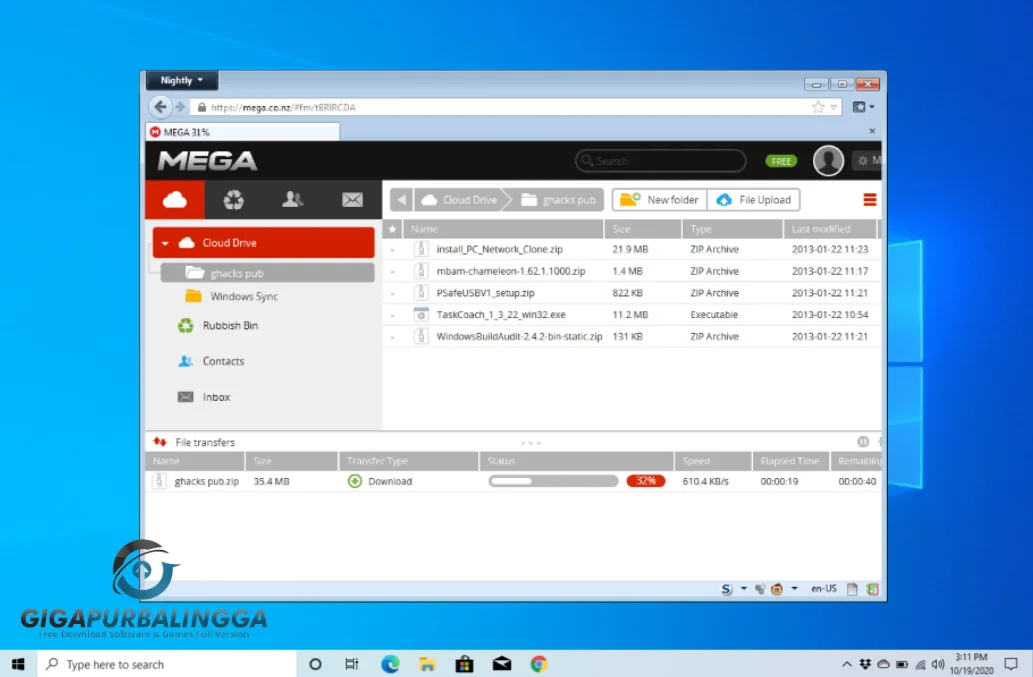Click the red Cloud Drive tab icon
1033x677 pixels.
(x=174, y=199)
